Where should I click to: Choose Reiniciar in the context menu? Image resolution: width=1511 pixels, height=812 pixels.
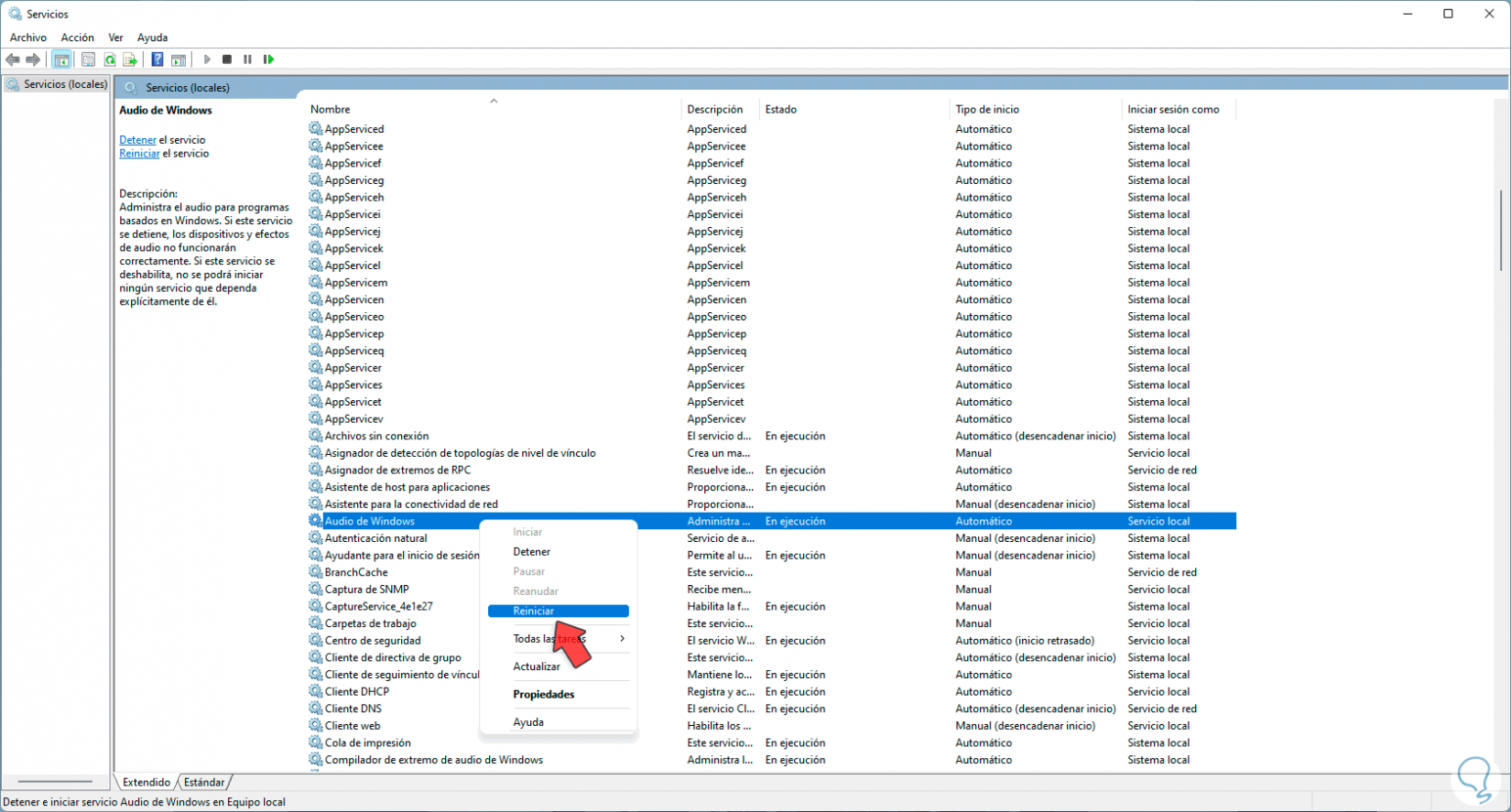click(559, 612)
